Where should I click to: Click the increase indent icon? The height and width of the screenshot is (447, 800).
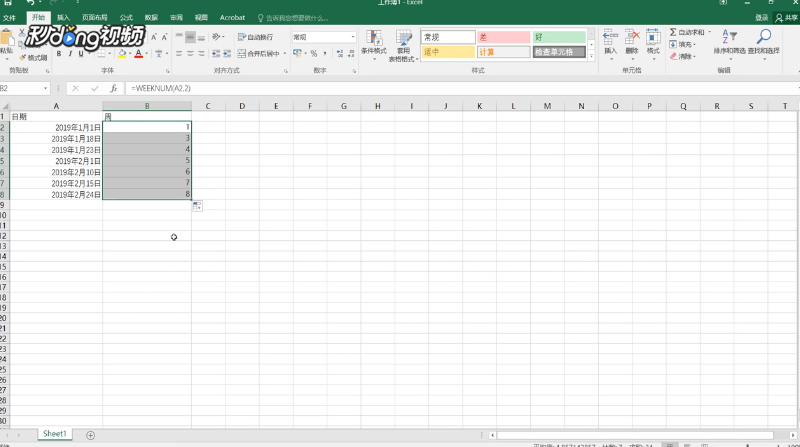point(227,54)
